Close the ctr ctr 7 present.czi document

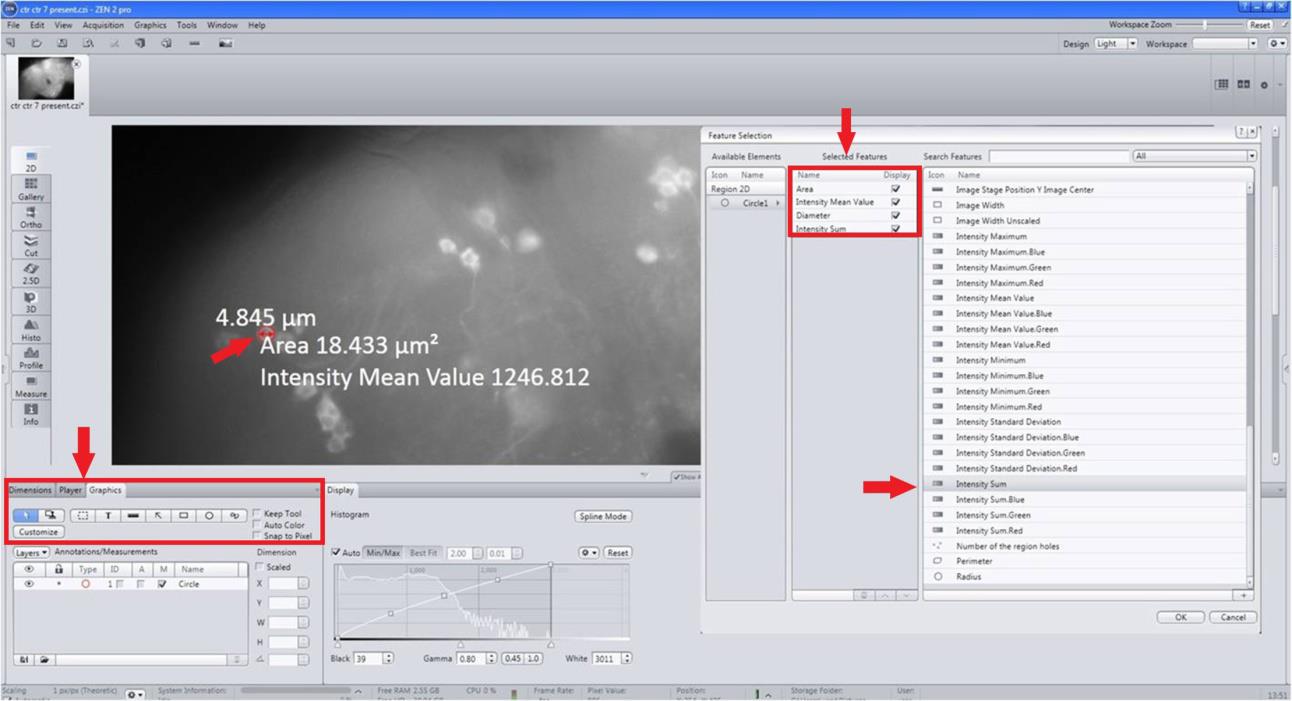pyautogui.click(x=77, y=64)
